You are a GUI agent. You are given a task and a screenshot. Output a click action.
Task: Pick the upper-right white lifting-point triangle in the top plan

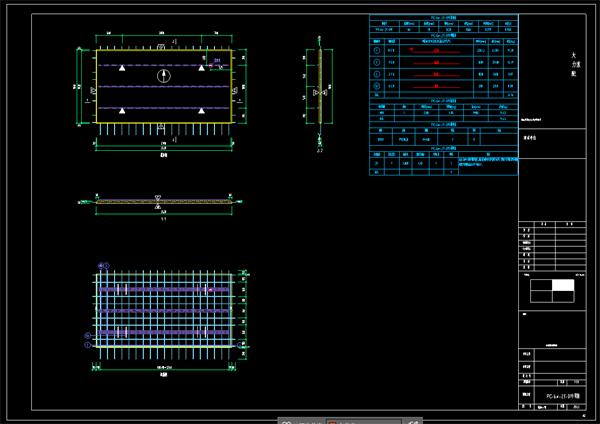pyautogui.click(x=201, y=68)
